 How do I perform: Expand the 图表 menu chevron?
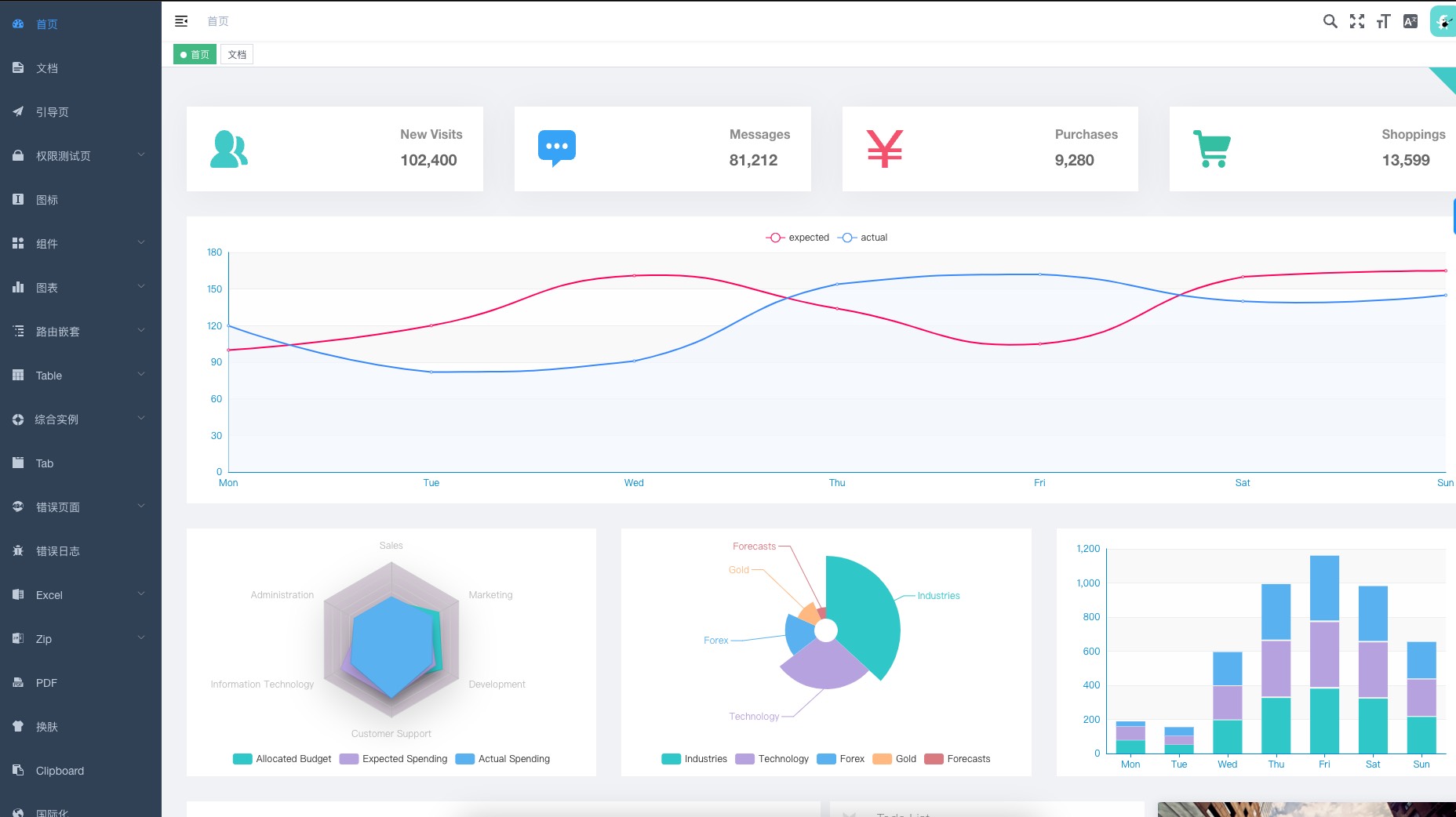click(141, 286)
